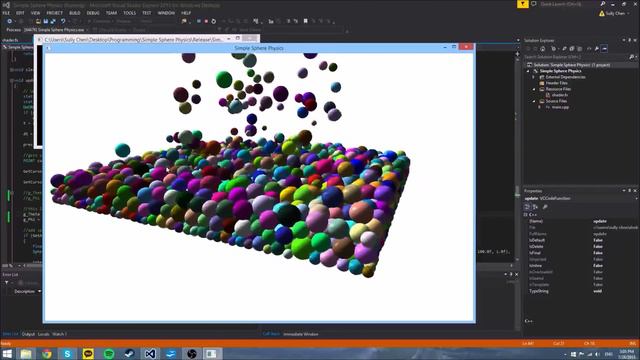Switch to the Output tab
This screenshot has height=360, width=640.
point(28,334)
